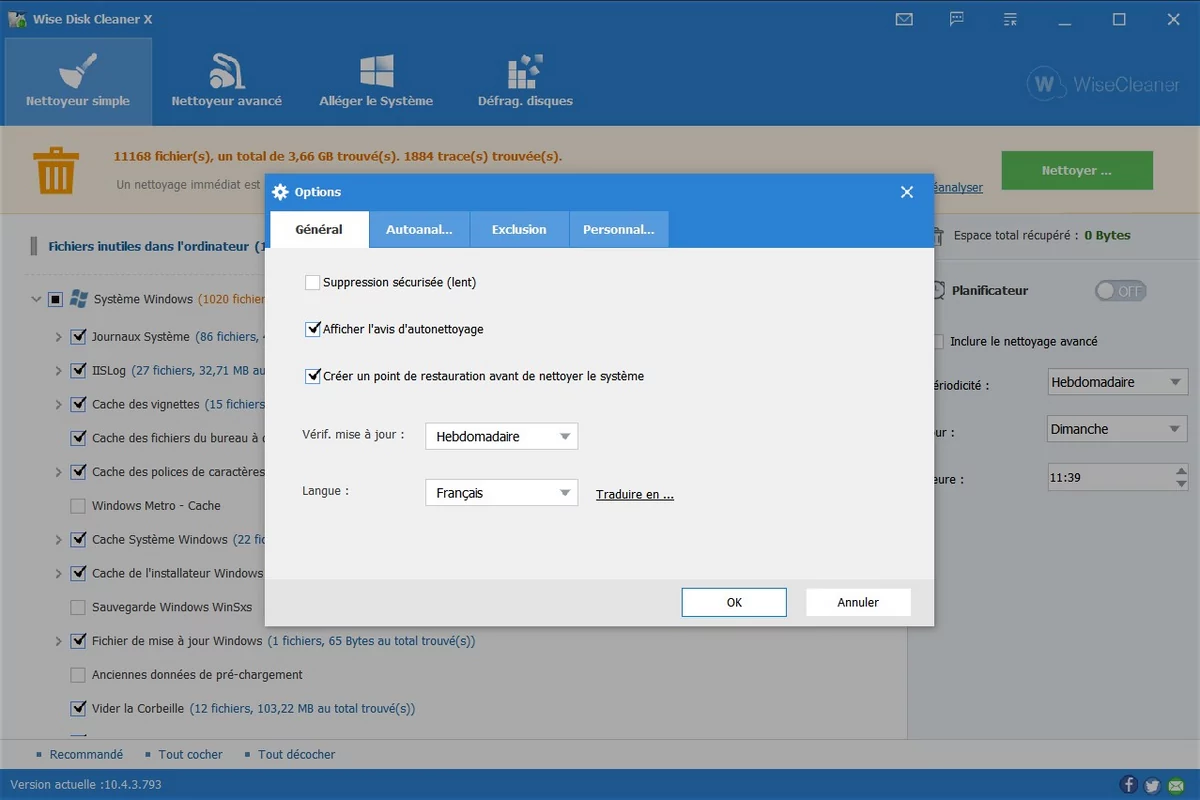Open the Périodicité Hebdomadaire dropdown

1117,382
